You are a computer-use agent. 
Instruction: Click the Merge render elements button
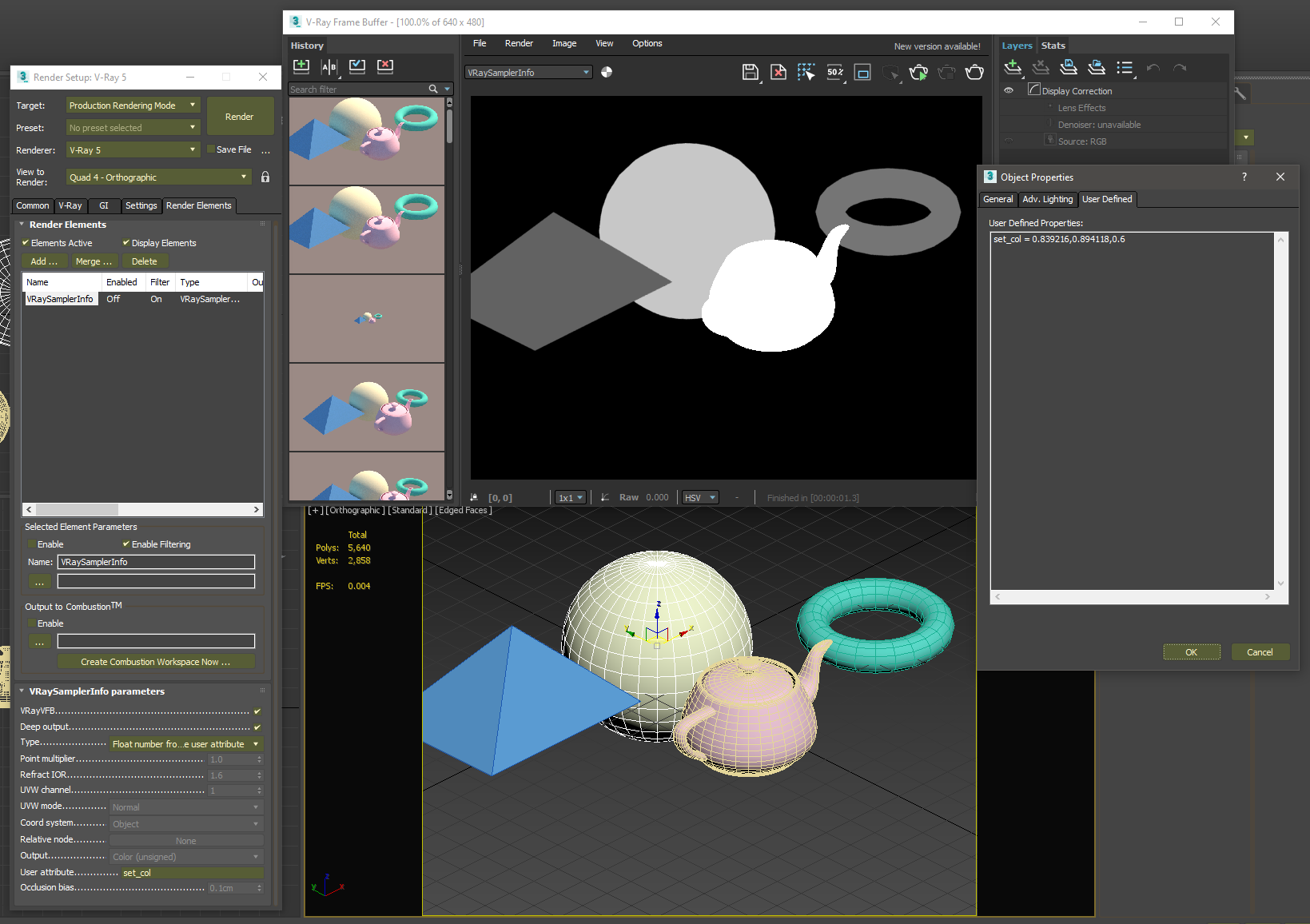[94, 261]
